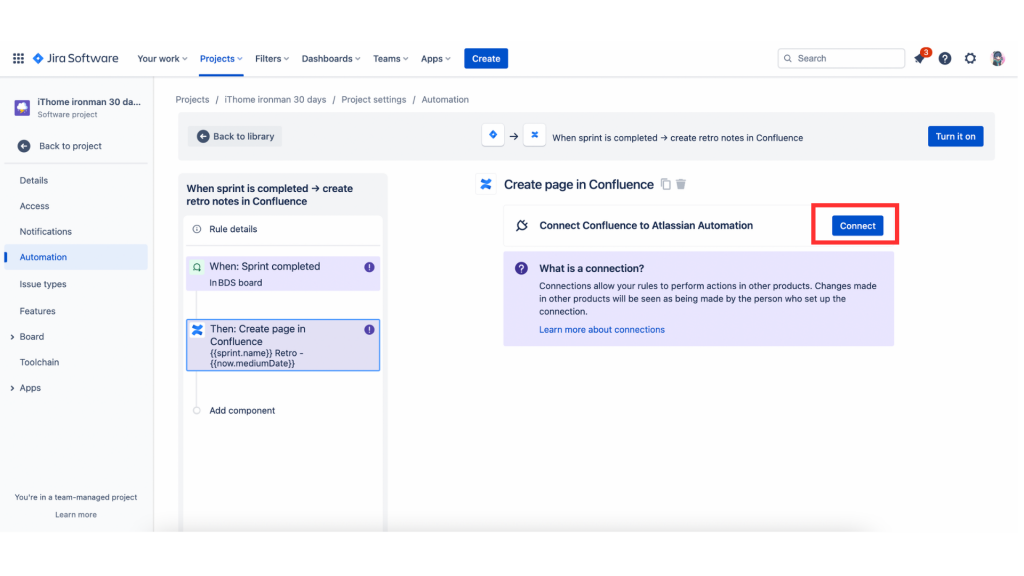Open the Dashboards dropdown menu
The image size is (1024, 576).
click(x=331, y=59)
